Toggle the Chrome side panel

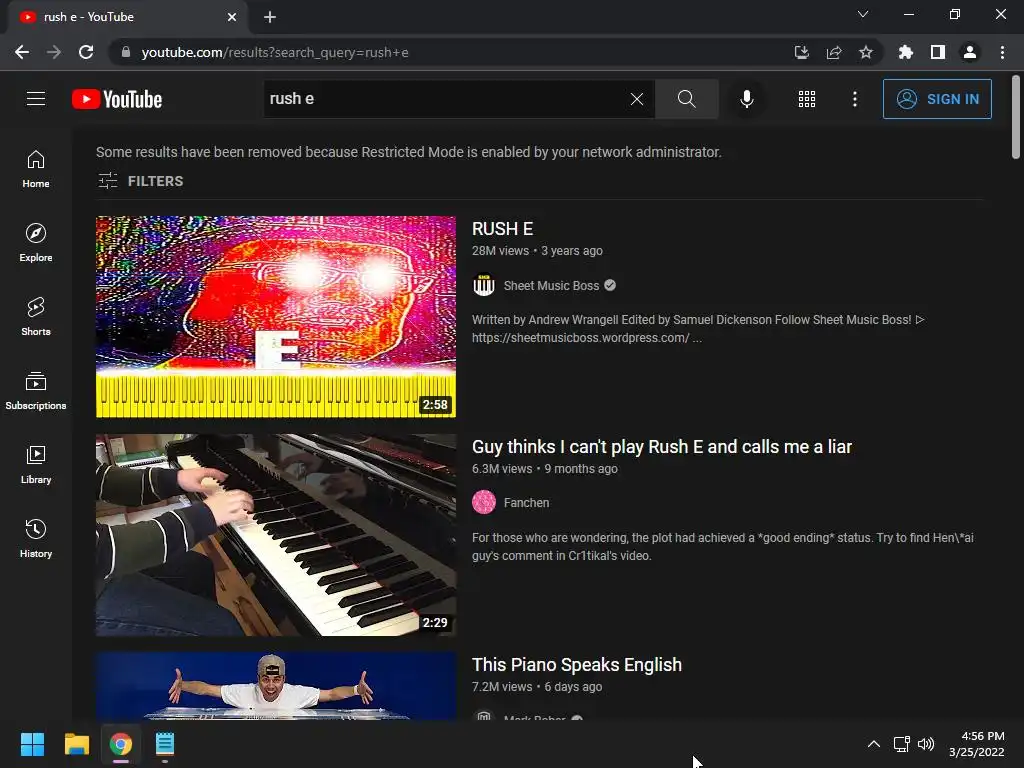(x=938, y=52)
